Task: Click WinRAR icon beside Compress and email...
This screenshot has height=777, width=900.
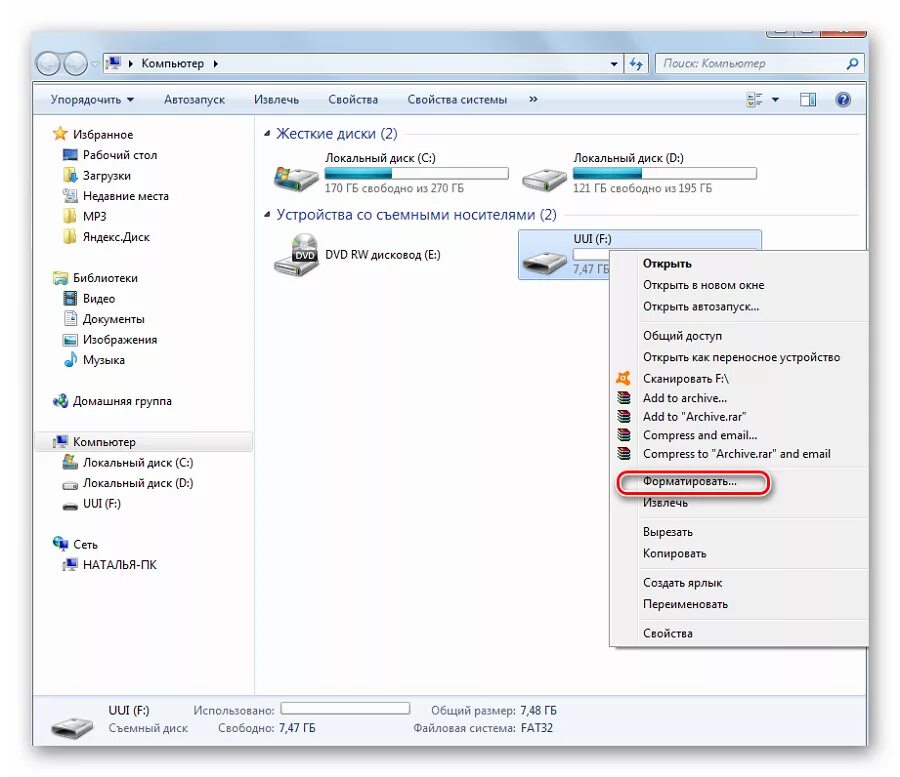Action: pyautogui.click(x=623, y=435)
